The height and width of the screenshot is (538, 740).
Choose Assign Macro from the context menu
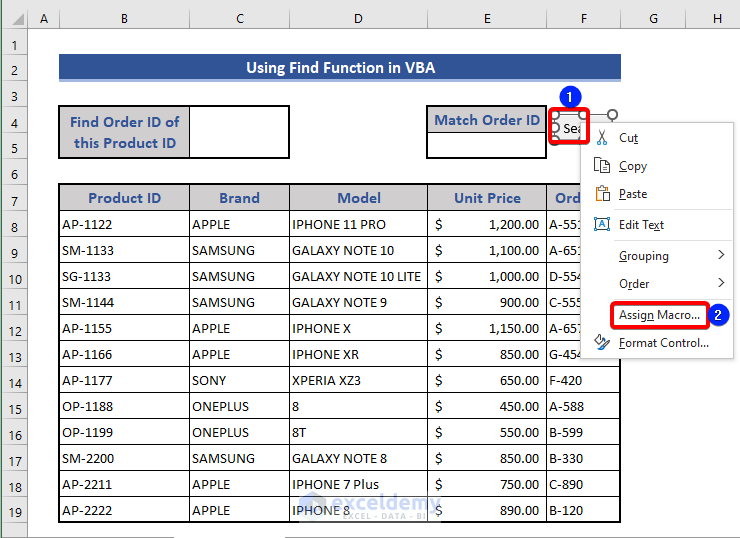(659, 315)
